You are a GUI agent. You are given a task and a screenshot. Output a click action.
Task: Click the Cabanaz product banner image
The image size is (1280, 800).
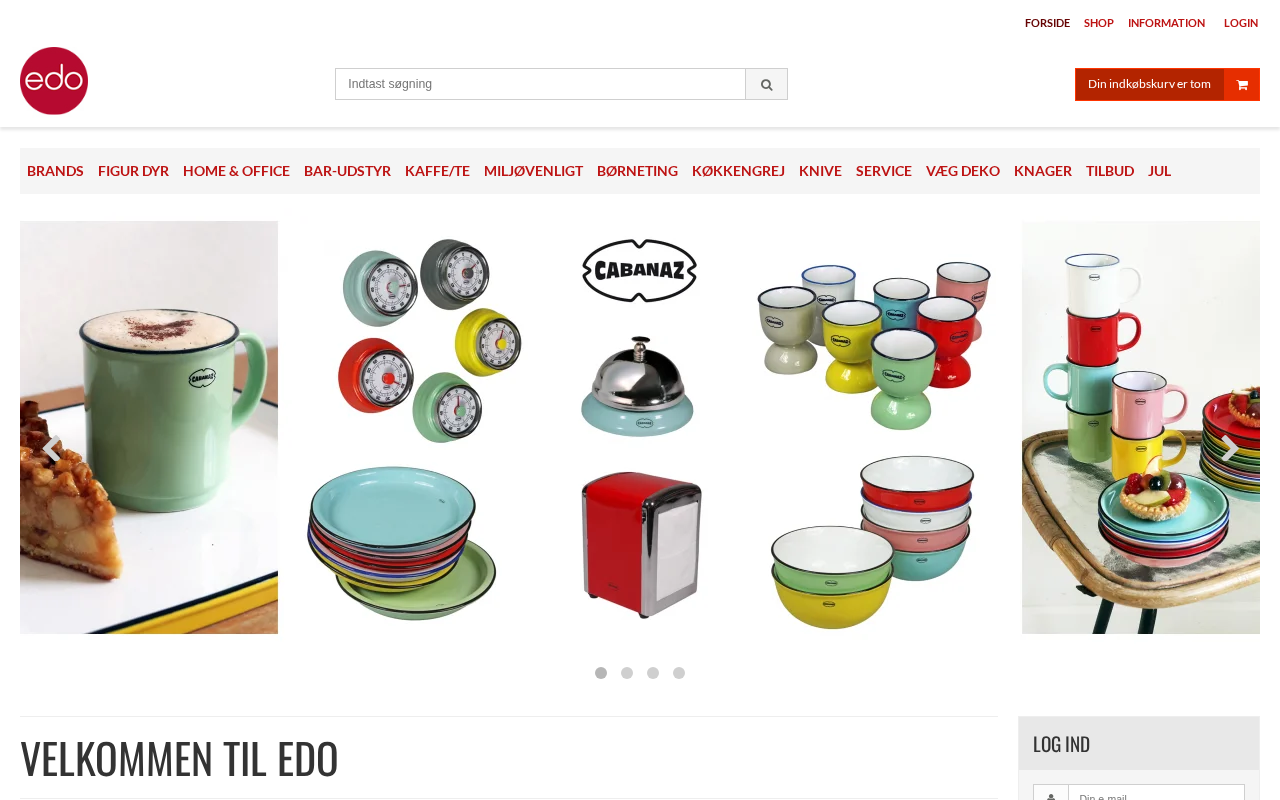tap(640, 427)
